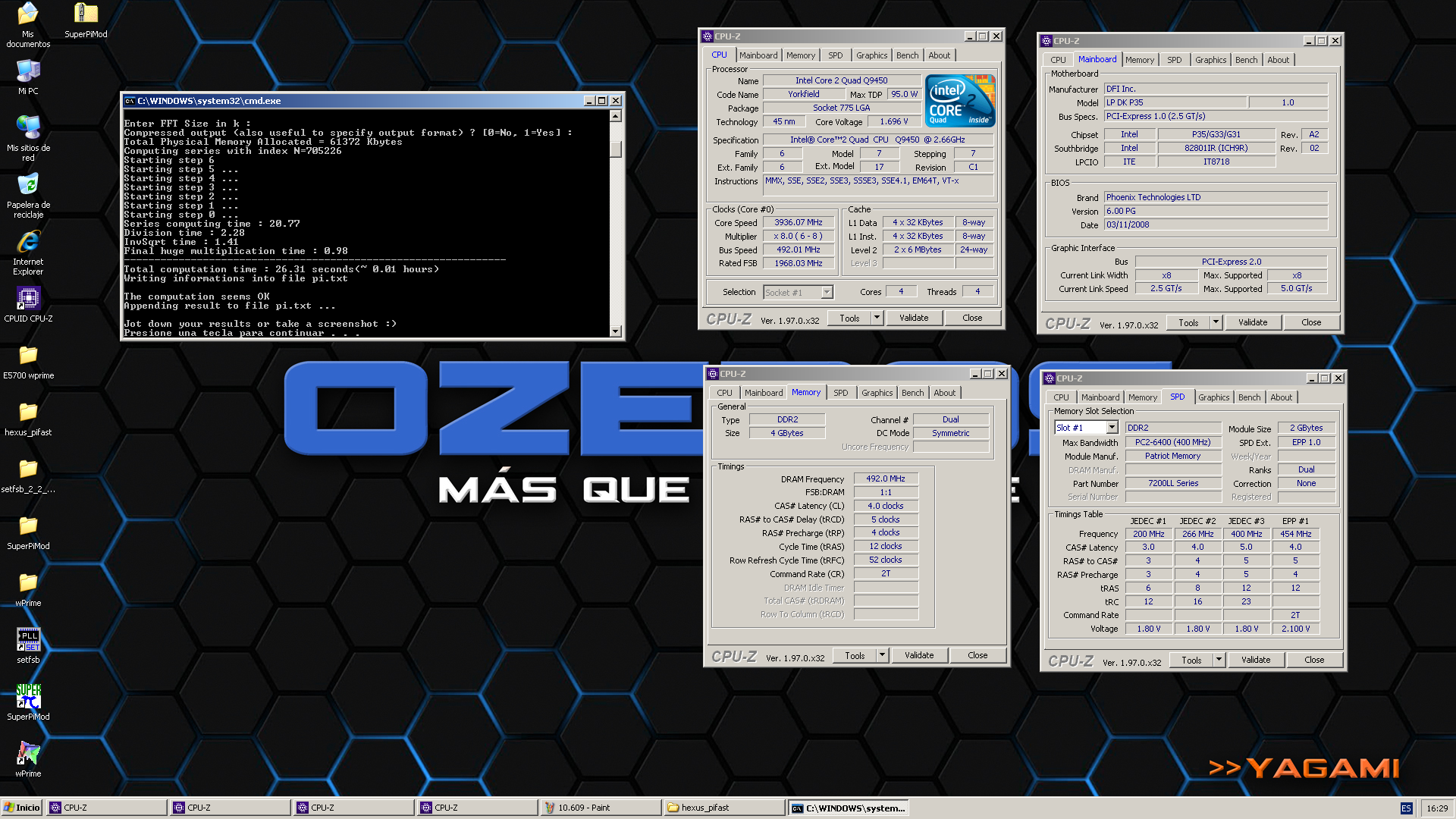The image size is (1456, 819).
Task: Open the SuperPiMod folder icon
Action: pyautogui.click(x=28, y=532)
